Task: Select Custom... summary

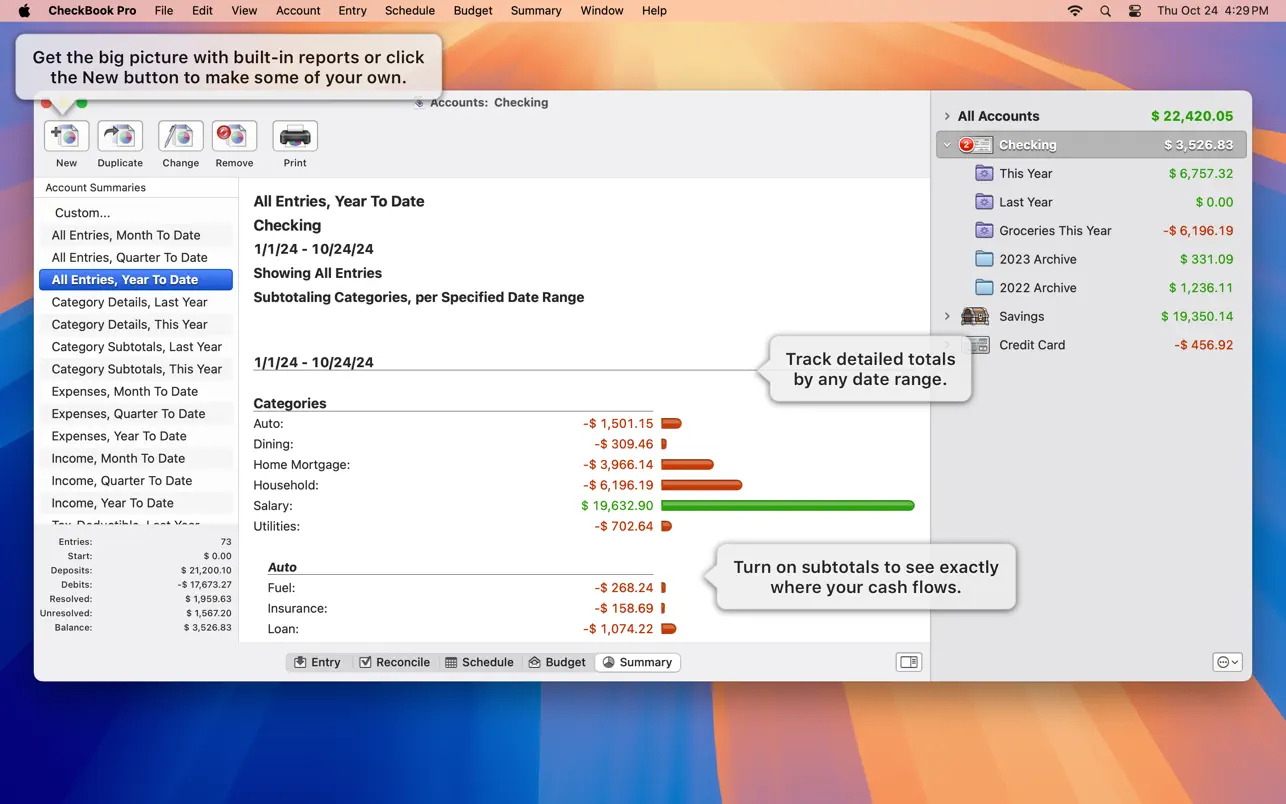Action: [136, 213]
